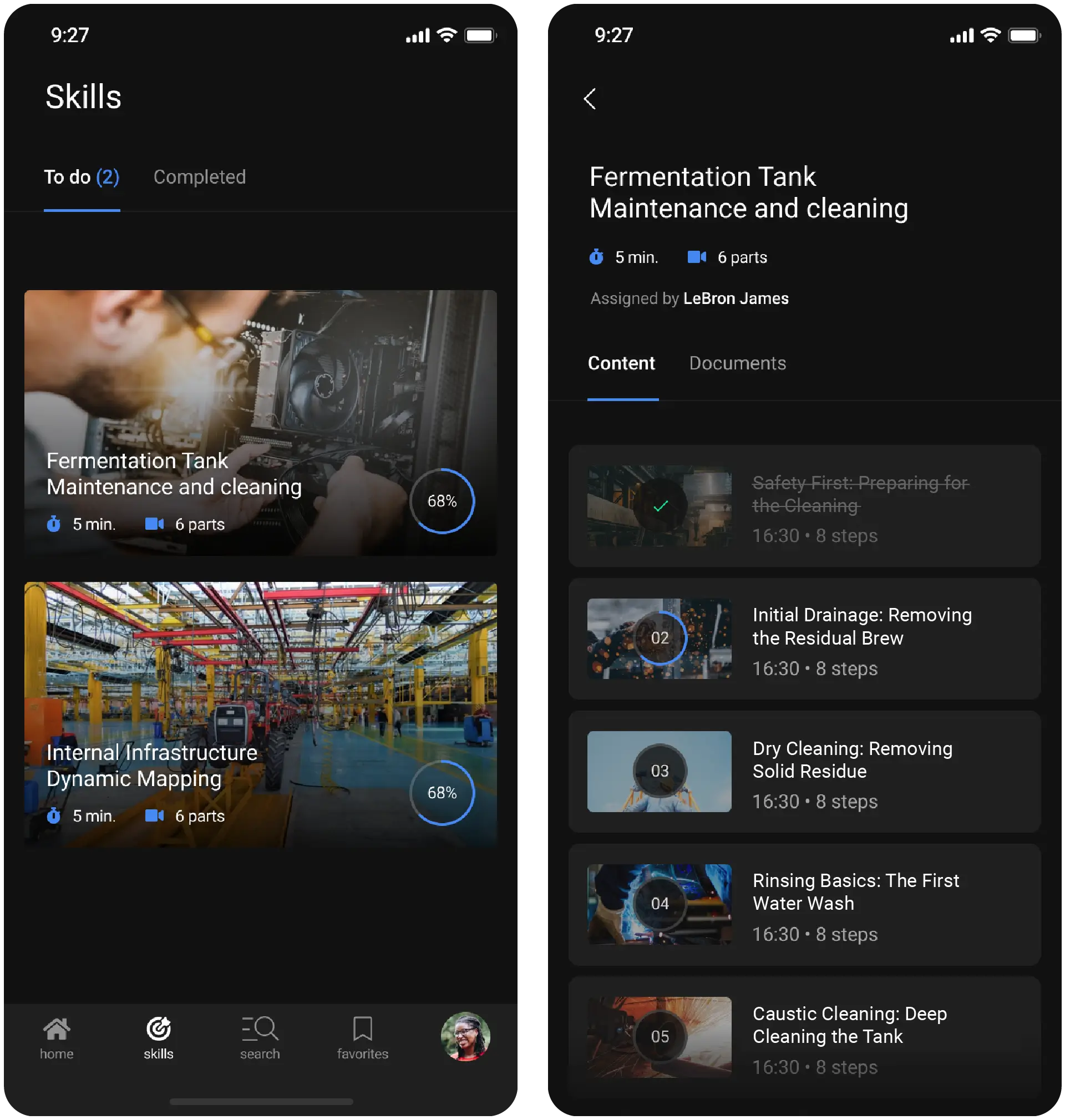Tap 68% progress ring on Fermentation card
The width and height of the screenshot is (1065, 1120).
[x=442, y=501]
